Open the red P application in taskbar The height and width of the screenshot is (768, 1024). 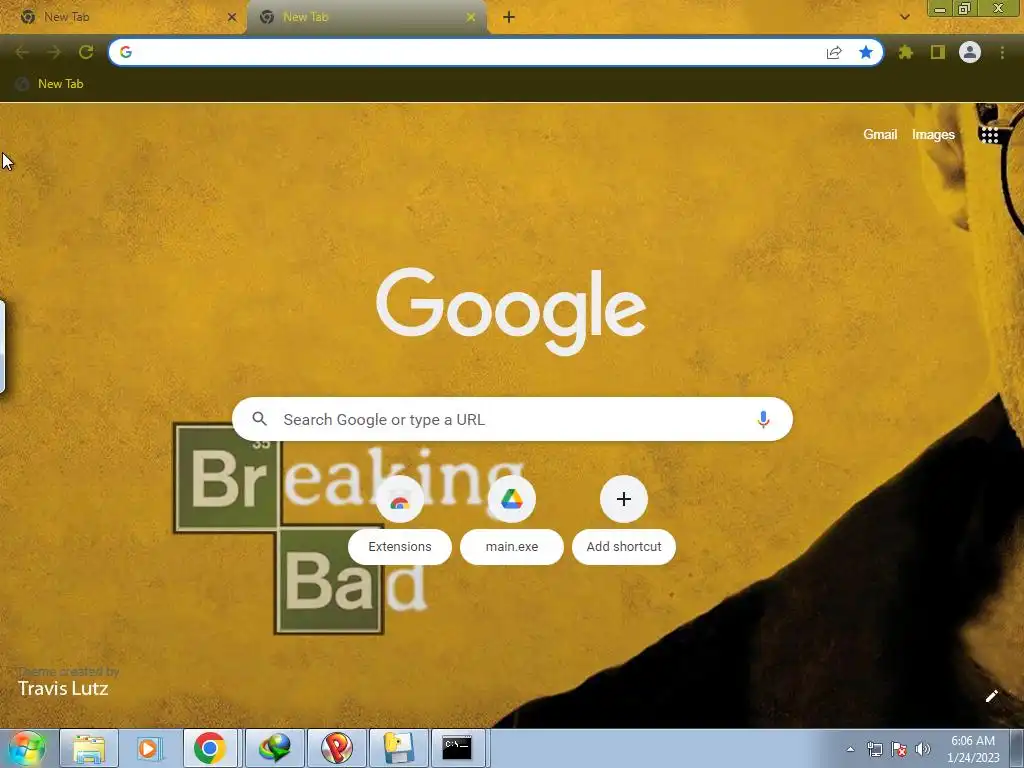pyautogui.click(x=337, y=748)
